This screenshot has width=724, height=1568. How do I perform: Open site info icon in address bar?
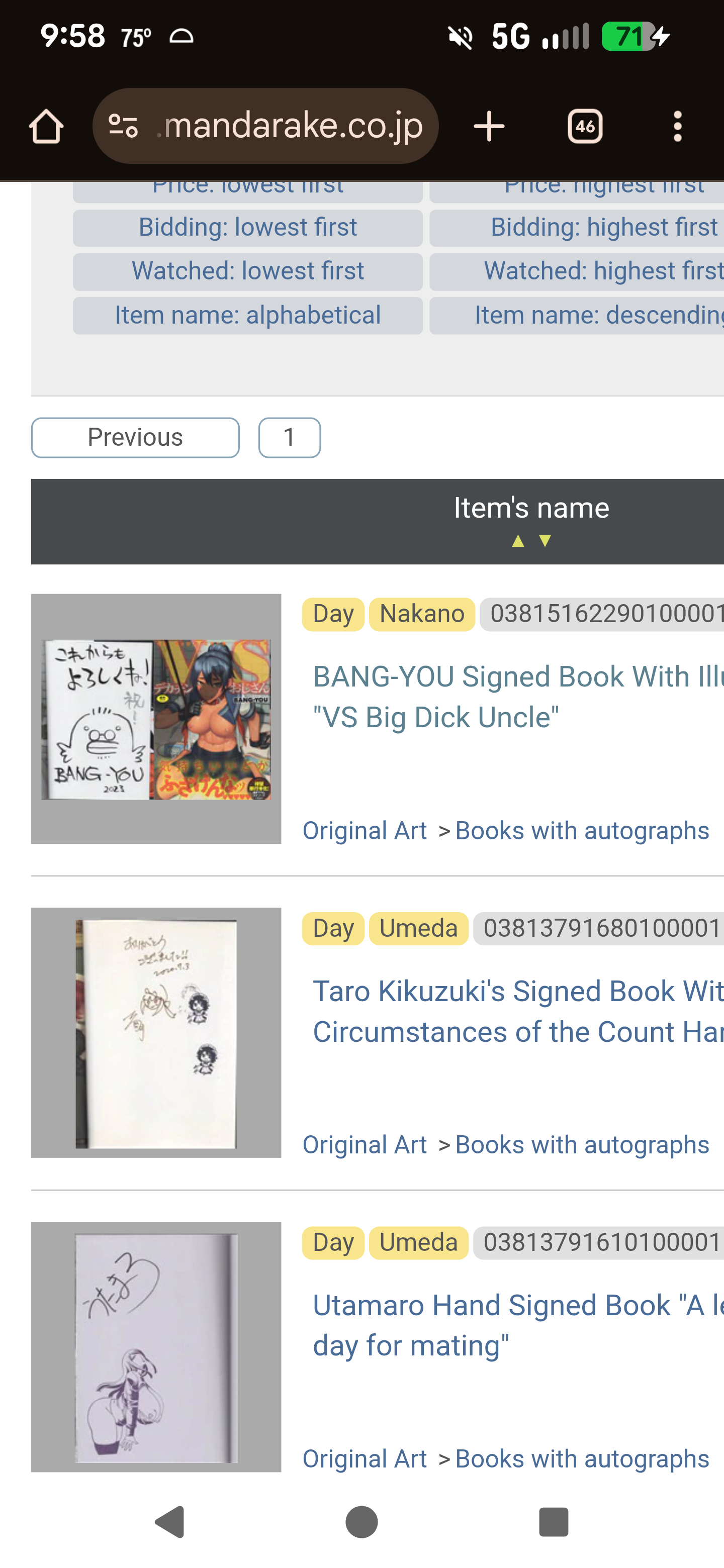123,127
